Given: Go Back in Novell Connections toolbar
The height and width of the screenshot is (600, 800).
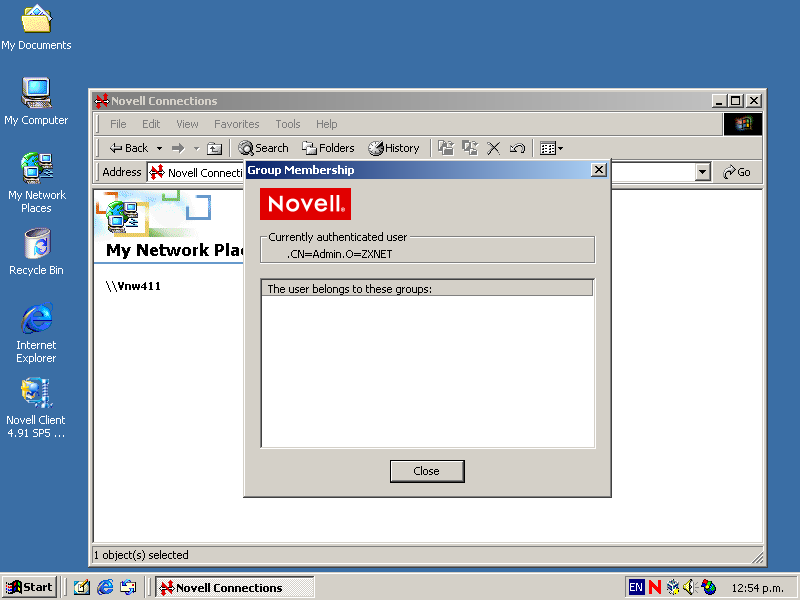Looking at the screenshot, I should (x=128, y=148).
